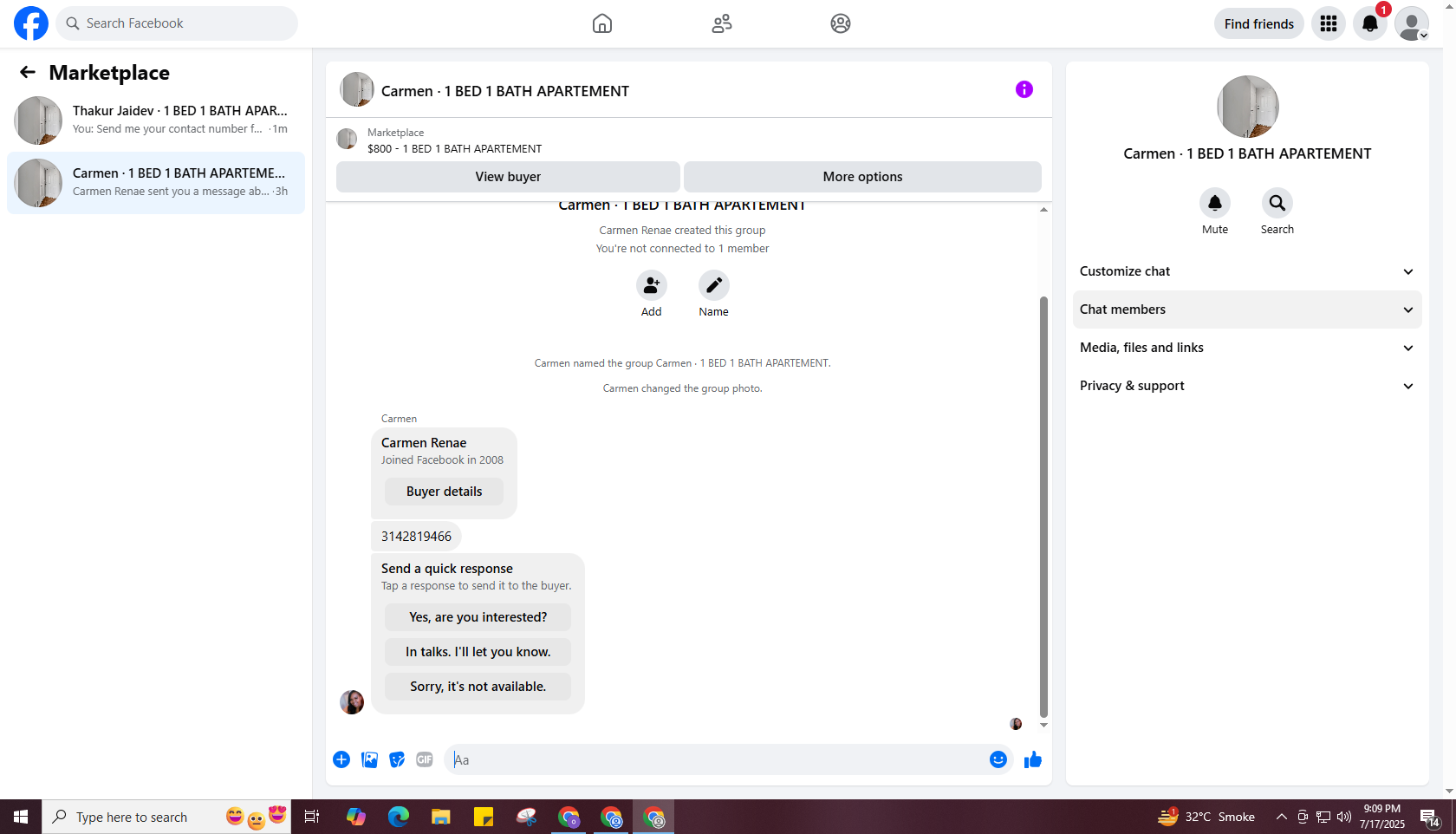Click the Facebook logo
The width and height of the screenshot is (1456, 834).
coord(31,23)
